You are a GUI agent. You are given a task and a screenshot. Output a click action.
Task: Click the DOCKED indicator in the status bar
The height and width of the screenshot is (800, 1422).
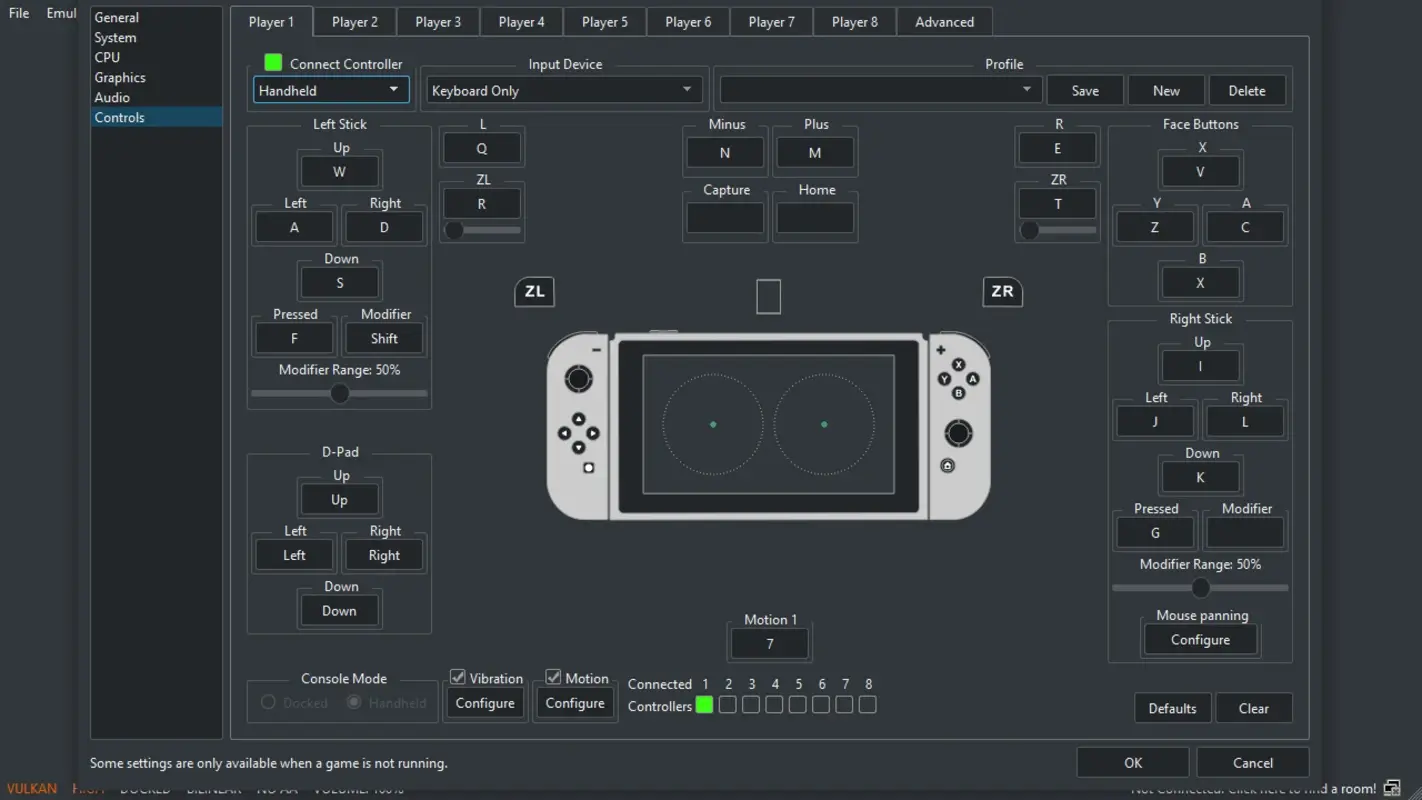[x=144, y=788]
